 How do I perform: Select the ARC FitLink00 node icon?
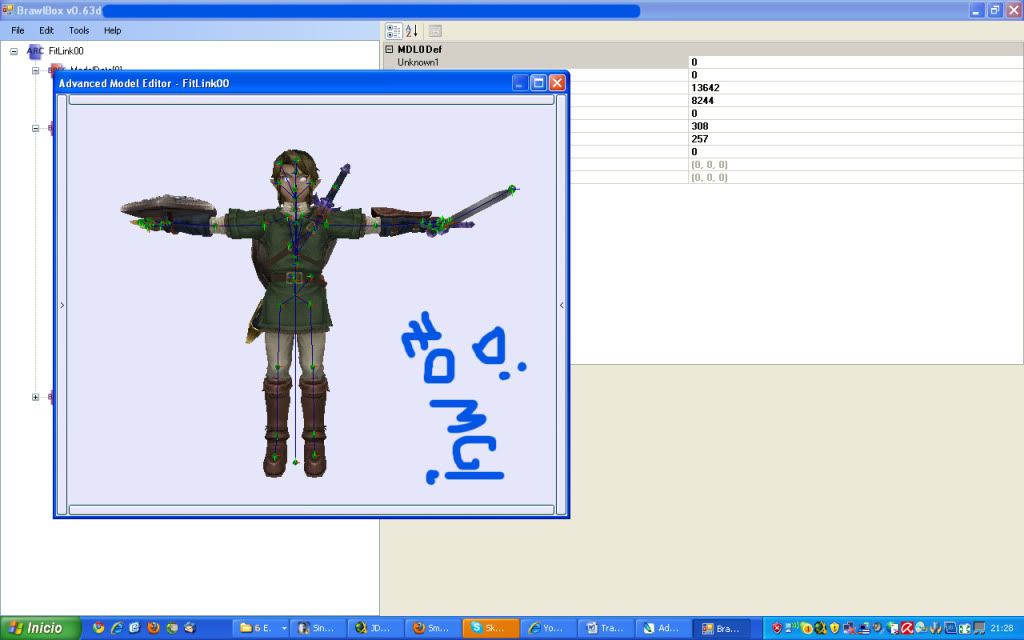coord(36,50)
